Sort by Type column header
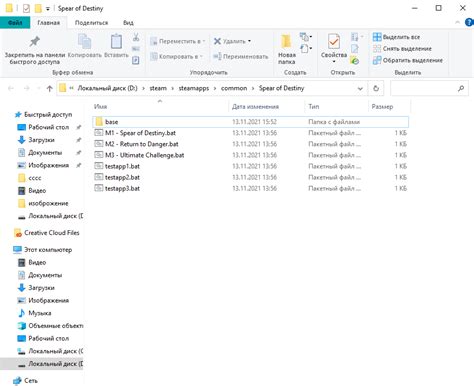This screenshot has height=386, width=474. [x=314, y=107]
